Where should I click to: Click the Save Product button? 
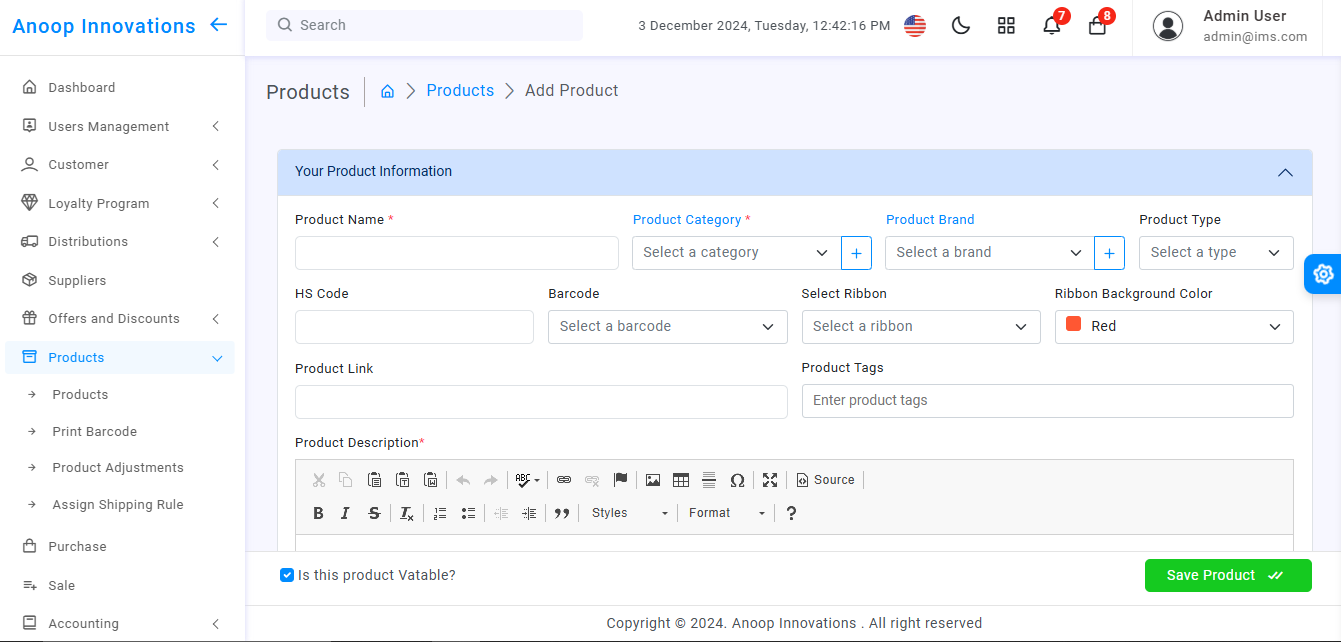coord(1228,575)
